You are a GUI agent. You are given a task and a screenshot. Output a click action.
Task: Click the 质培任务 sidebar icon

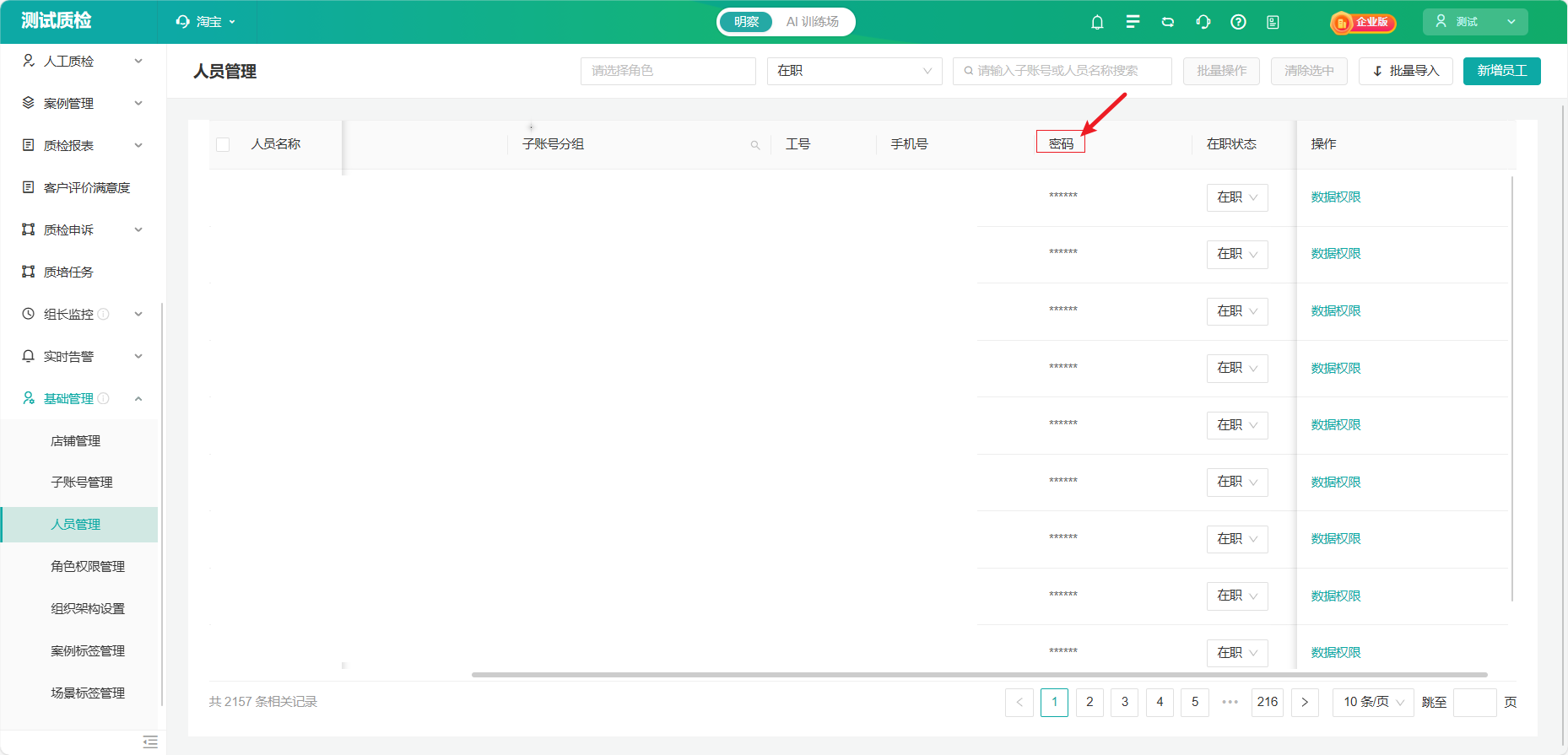[x=29, y=272]
